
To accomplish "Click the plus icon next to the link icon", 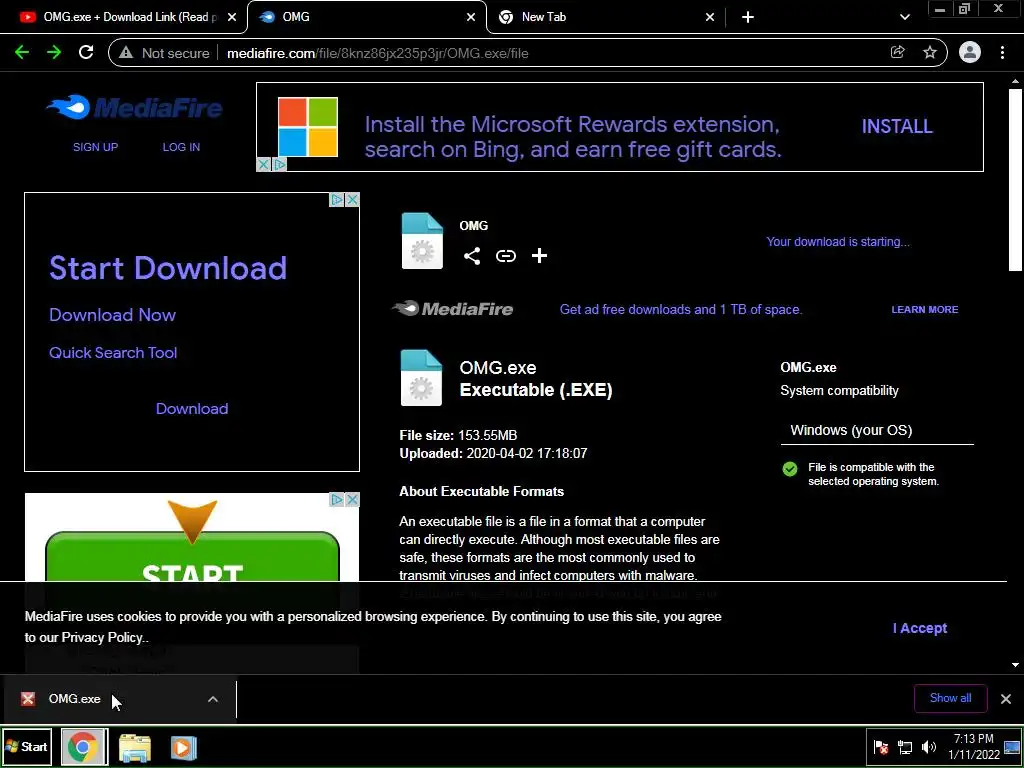I will coord(539,256).
